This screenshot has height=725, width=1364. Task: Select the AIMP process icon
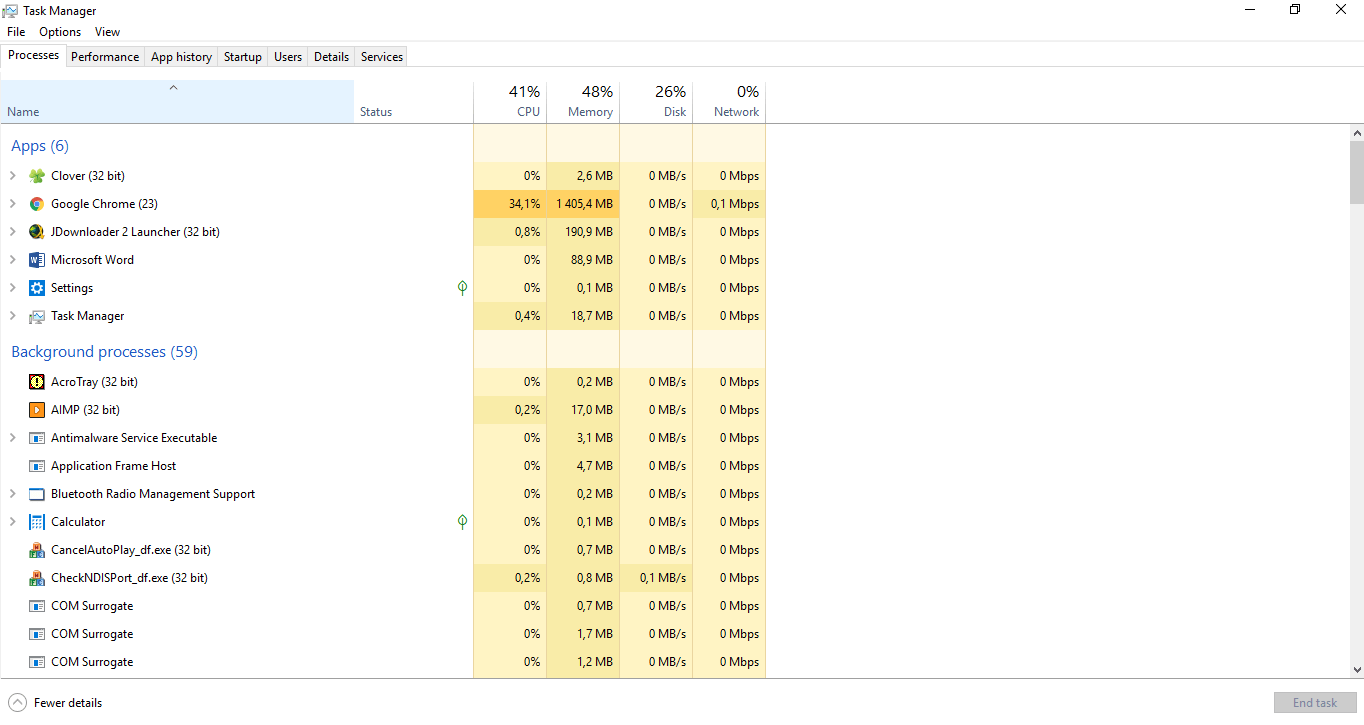click(36, 409)
